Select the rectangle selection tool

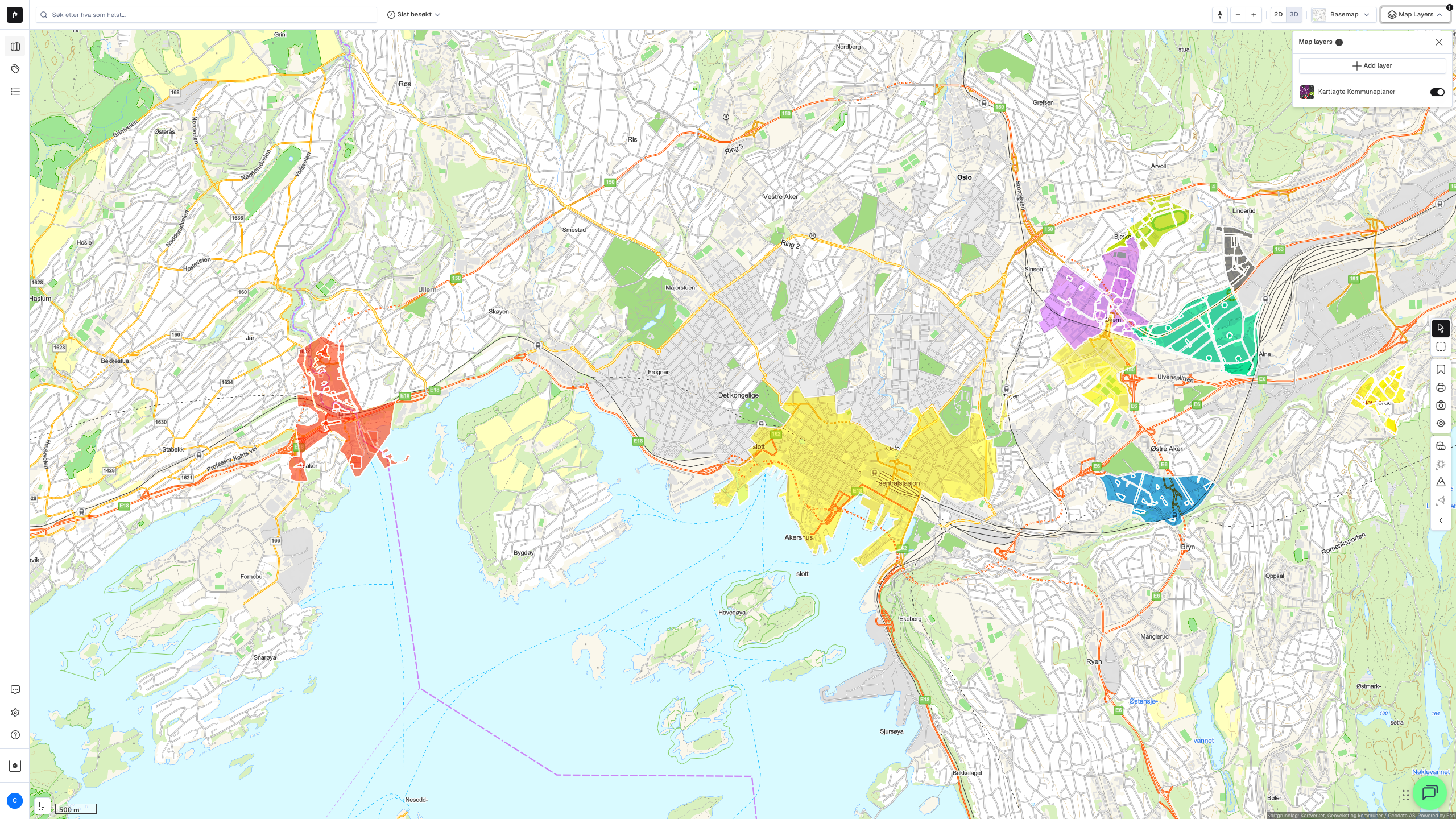tap(1441, 346)
